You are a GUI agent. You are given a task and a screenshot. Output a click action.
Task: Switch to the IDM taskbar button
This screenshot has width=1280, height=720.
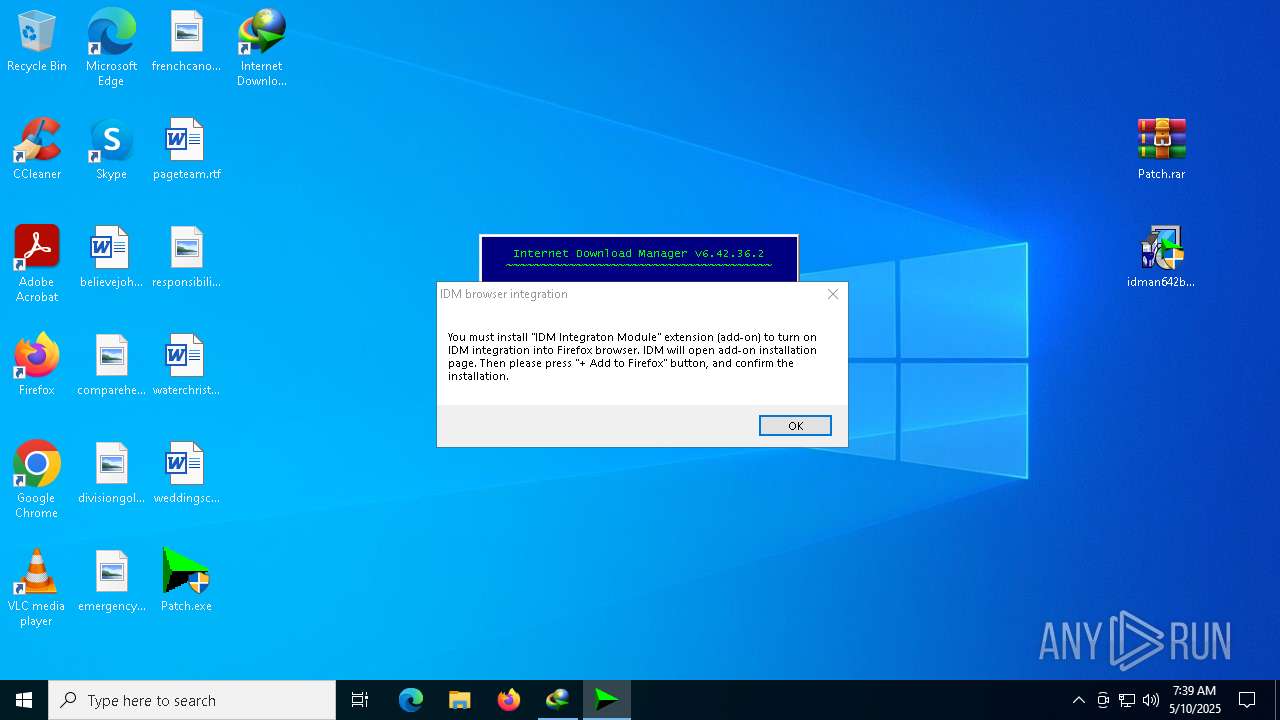(558, 700)
